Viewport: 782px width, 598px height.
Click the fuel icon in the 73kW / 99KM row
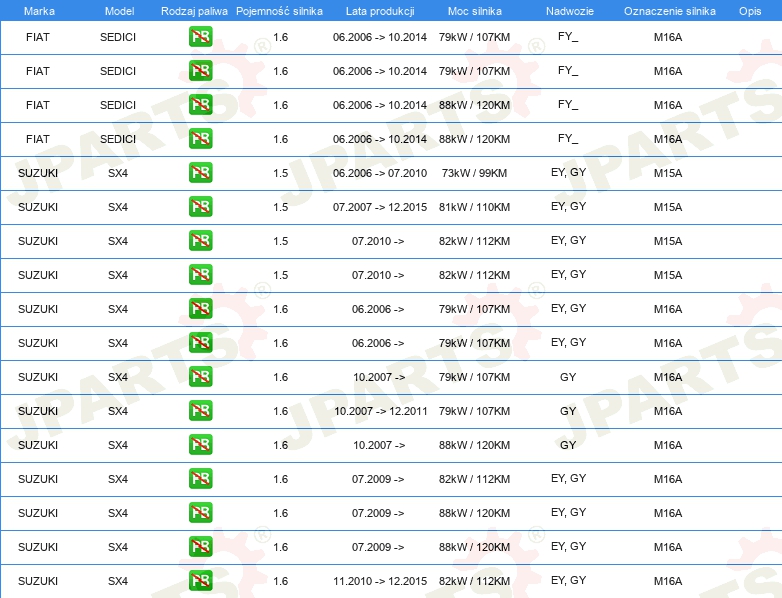200,173
